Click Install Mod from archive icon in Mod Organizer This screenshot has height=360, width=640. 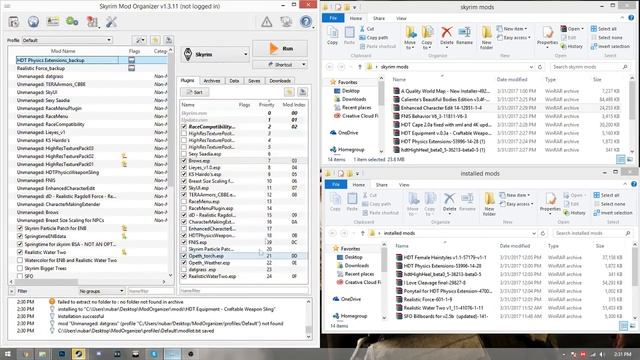click(x=14, y=22)
